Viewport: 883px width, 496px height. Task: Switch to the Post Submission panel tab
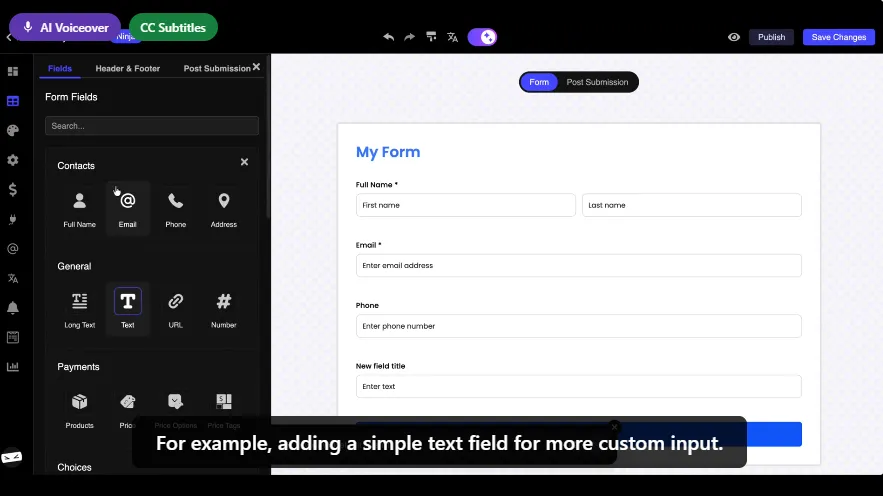(216, 69)
